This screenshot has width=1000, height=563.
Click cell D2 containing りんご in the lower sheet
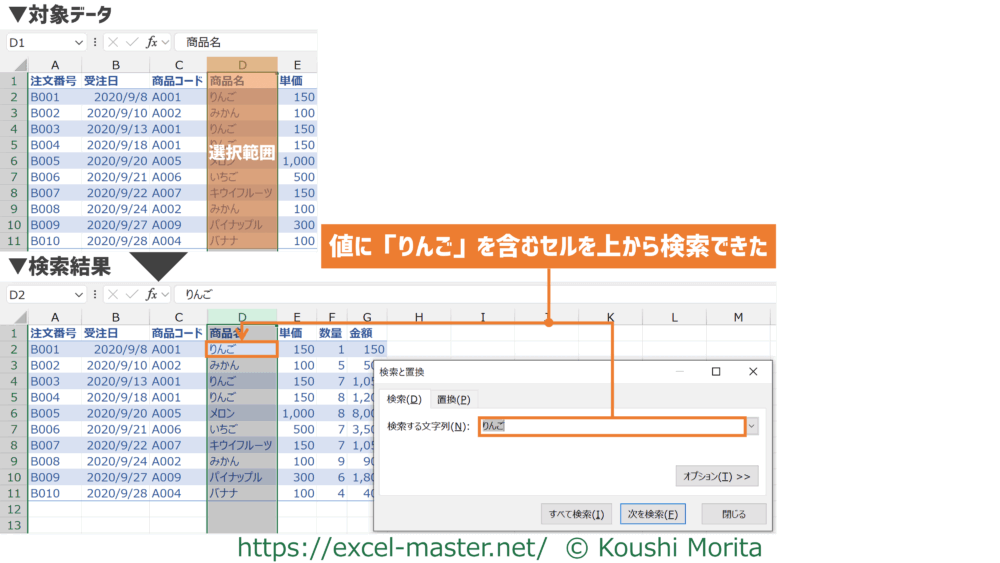(x=241, y=350)
